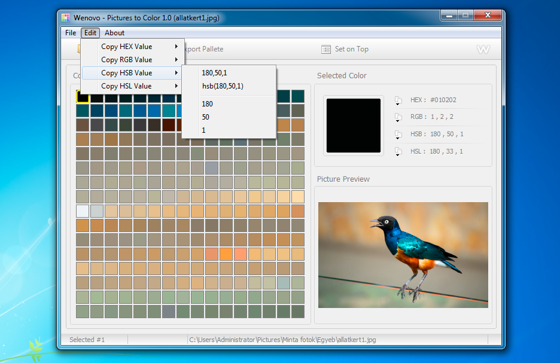Click the app icon in the title bar
This screenshot has width=560, height=363.
click(x=65, y=18)
